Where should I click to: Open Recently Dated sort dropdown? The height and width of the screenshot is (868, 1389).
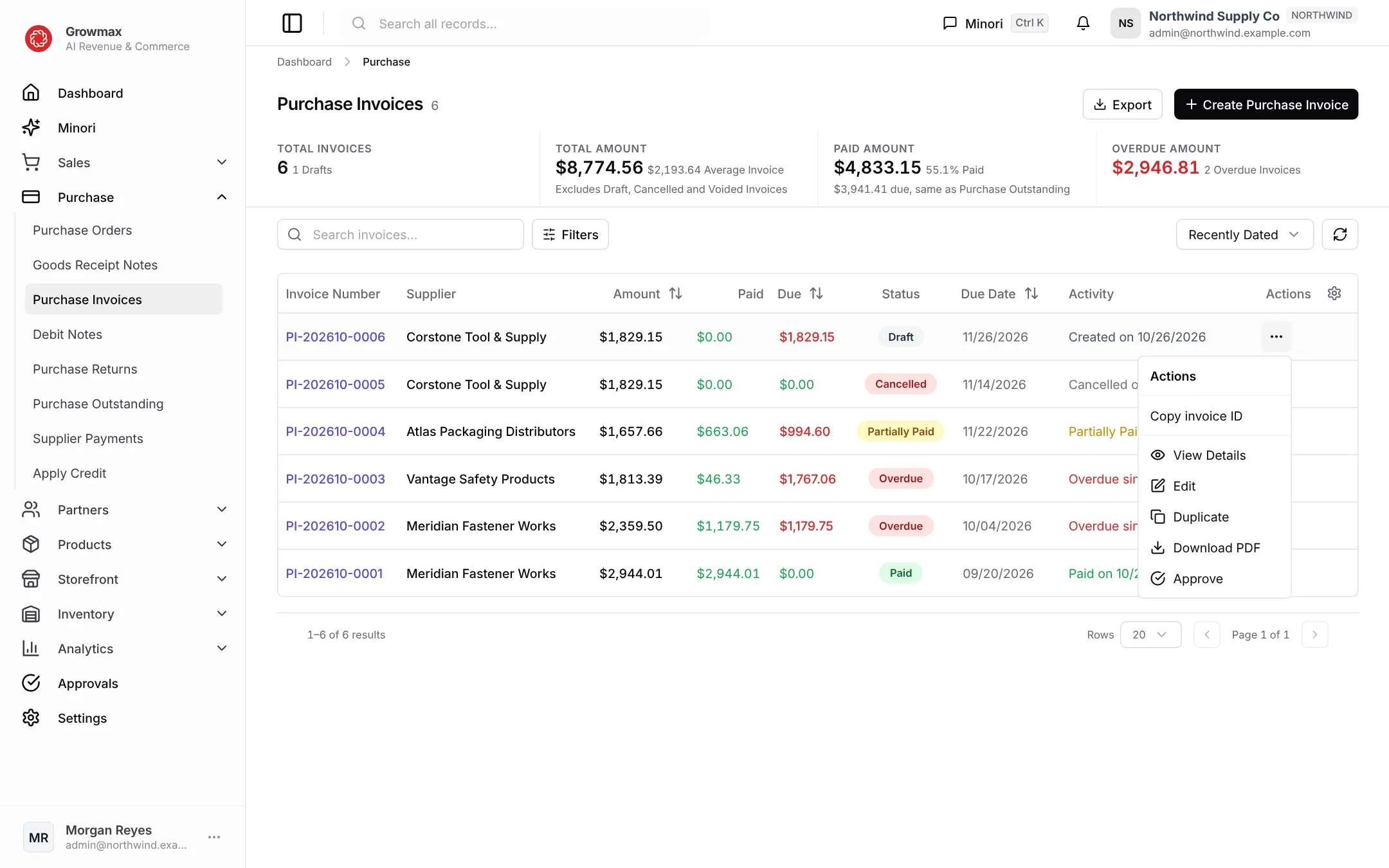[x=1244, y=234]
